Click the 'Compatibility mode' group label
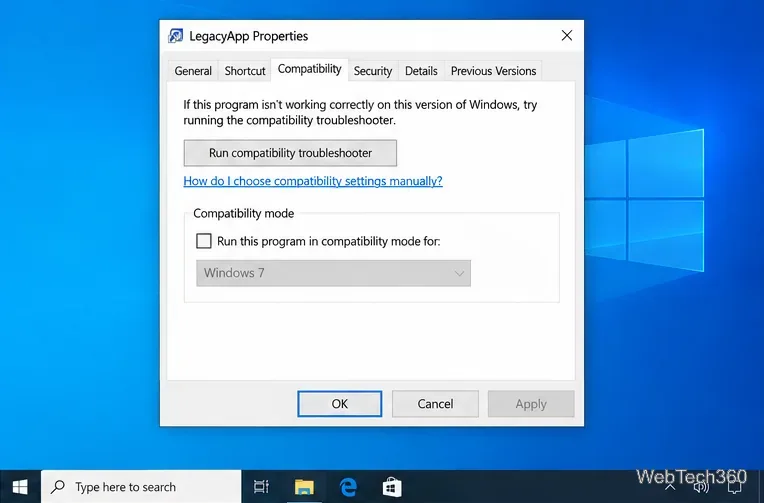This screenshot has width=764, height=503. tap(244, 213)
